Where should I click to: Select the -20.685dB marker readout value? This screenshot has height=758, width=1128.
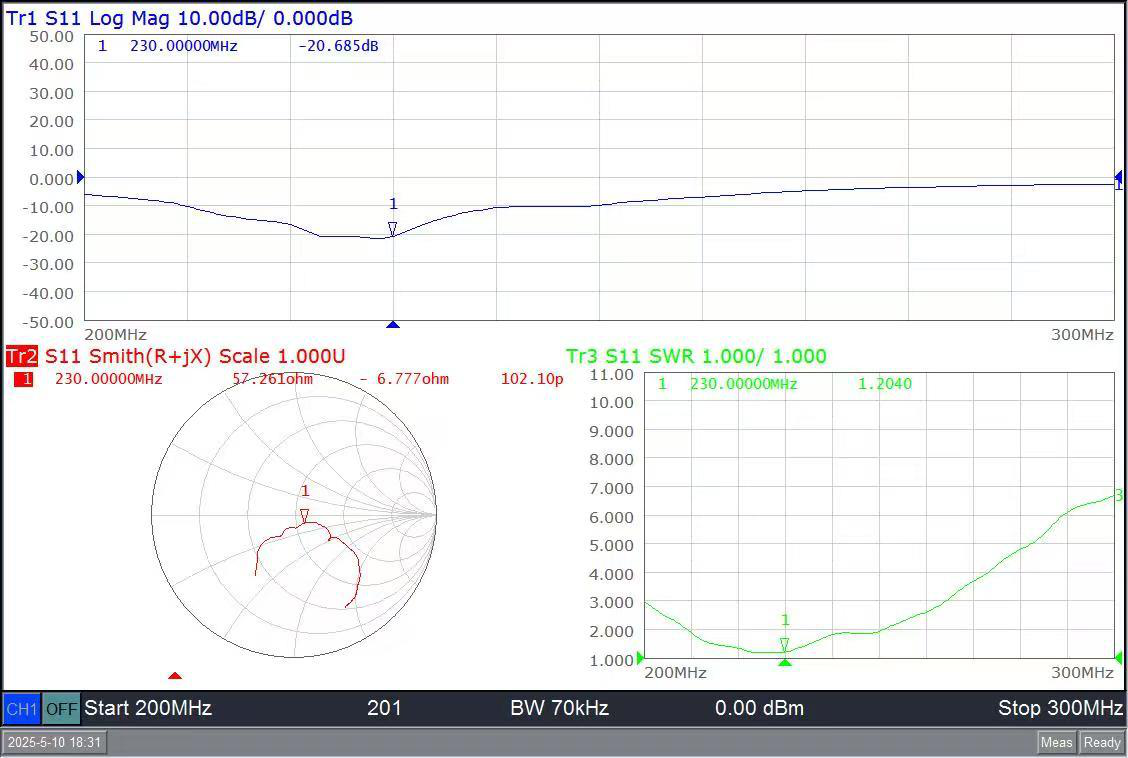coord(338,46)
